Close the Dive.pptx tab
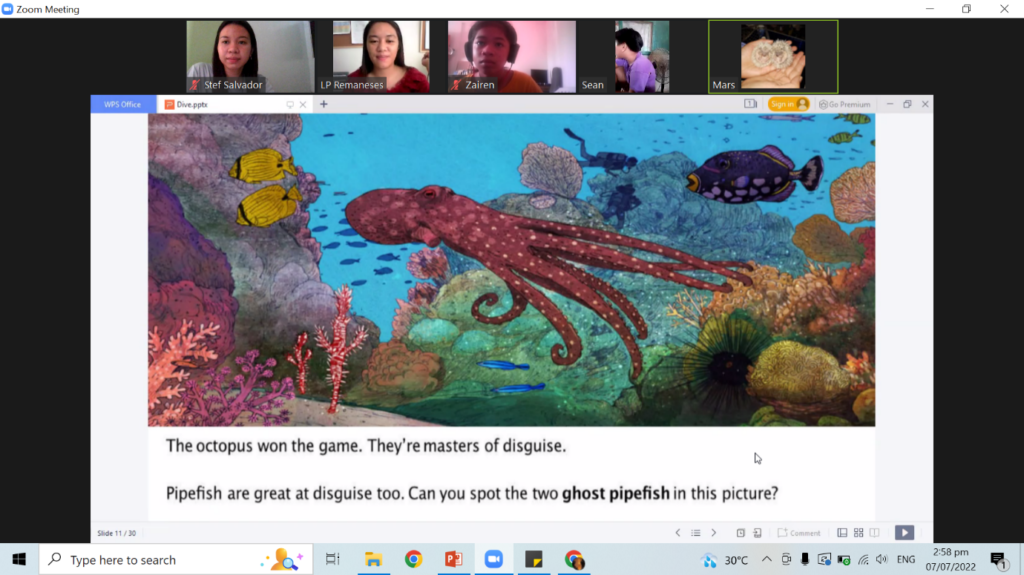This screenshot has width=1024, height=575. point(303,105)
